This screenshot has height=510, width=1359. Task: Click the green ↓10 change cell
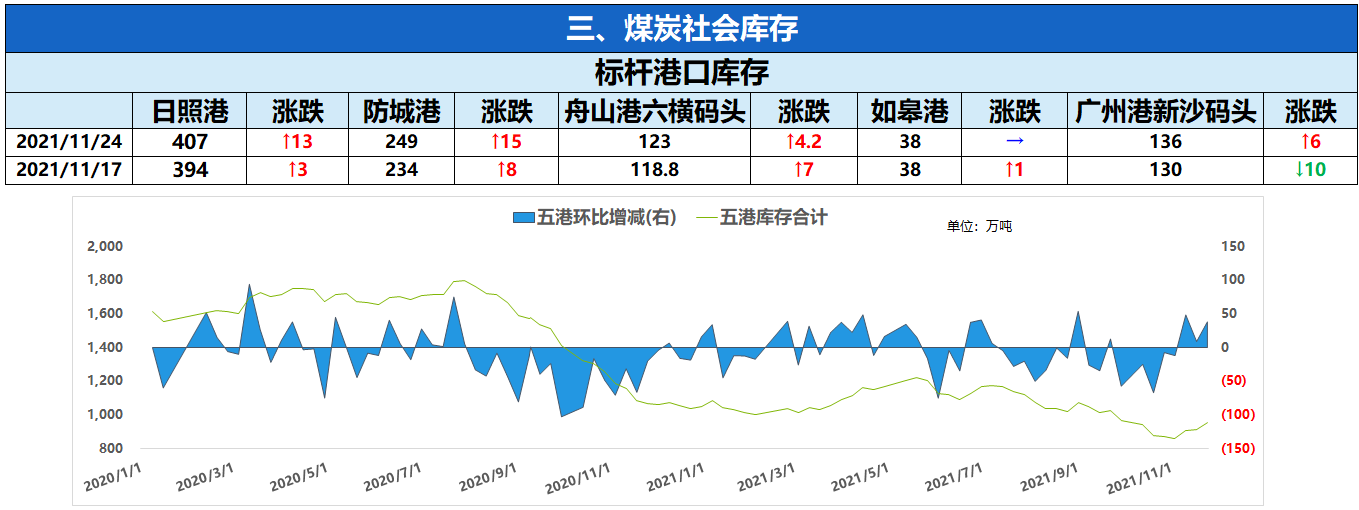click(x=1310, y=170)
